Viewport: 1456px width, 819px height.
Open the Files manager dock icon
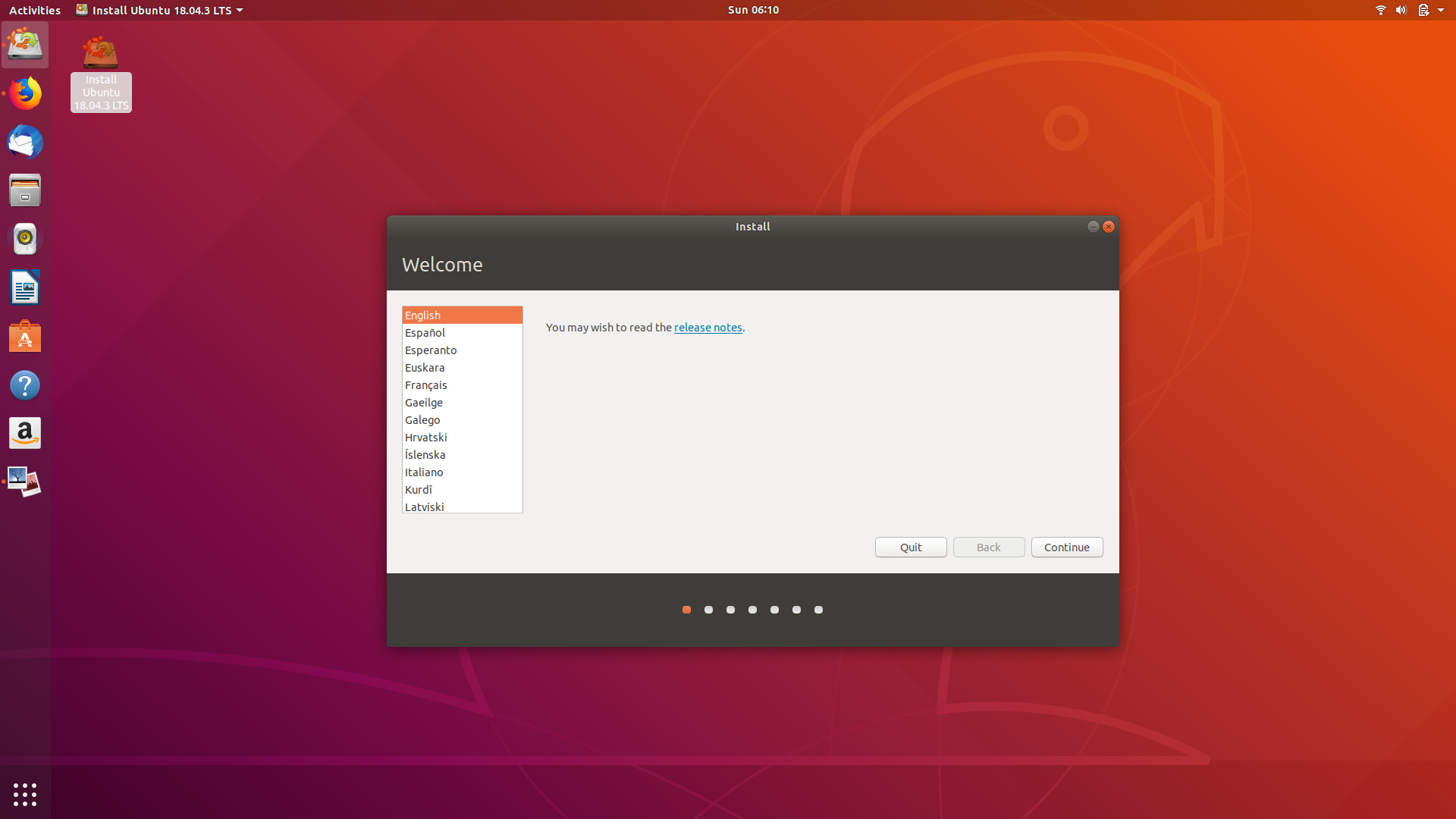point(25,190)
